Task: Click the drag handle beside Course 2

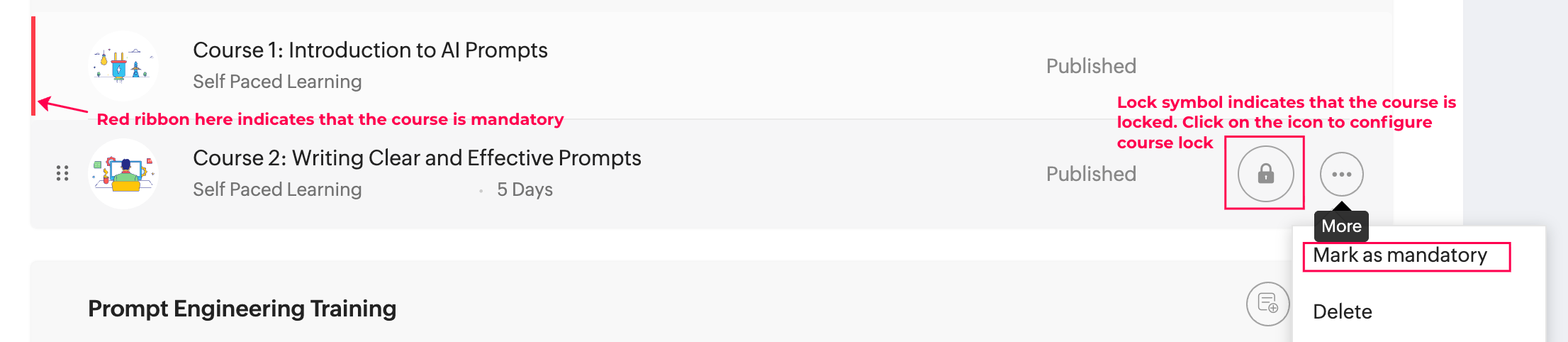Action: coord(62,173)
